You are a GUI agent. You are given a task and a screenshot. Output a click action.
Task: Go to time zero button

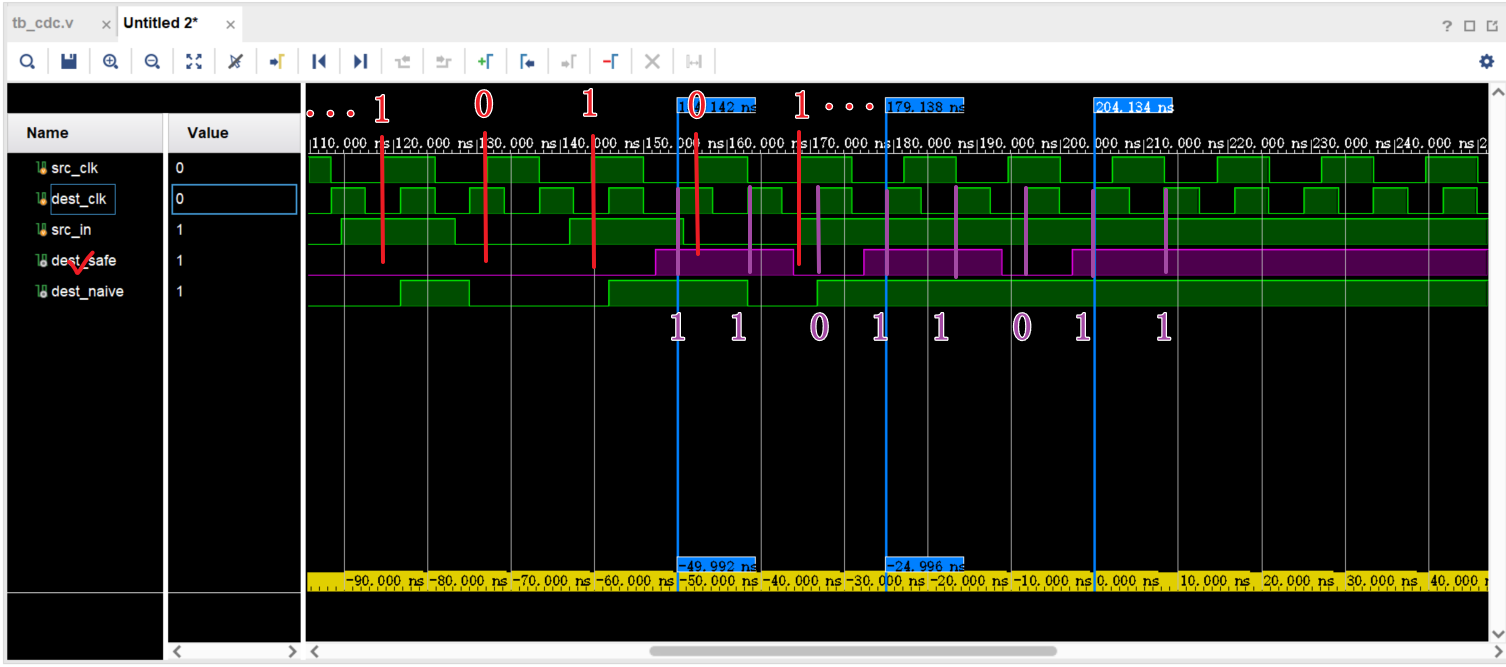319,62
